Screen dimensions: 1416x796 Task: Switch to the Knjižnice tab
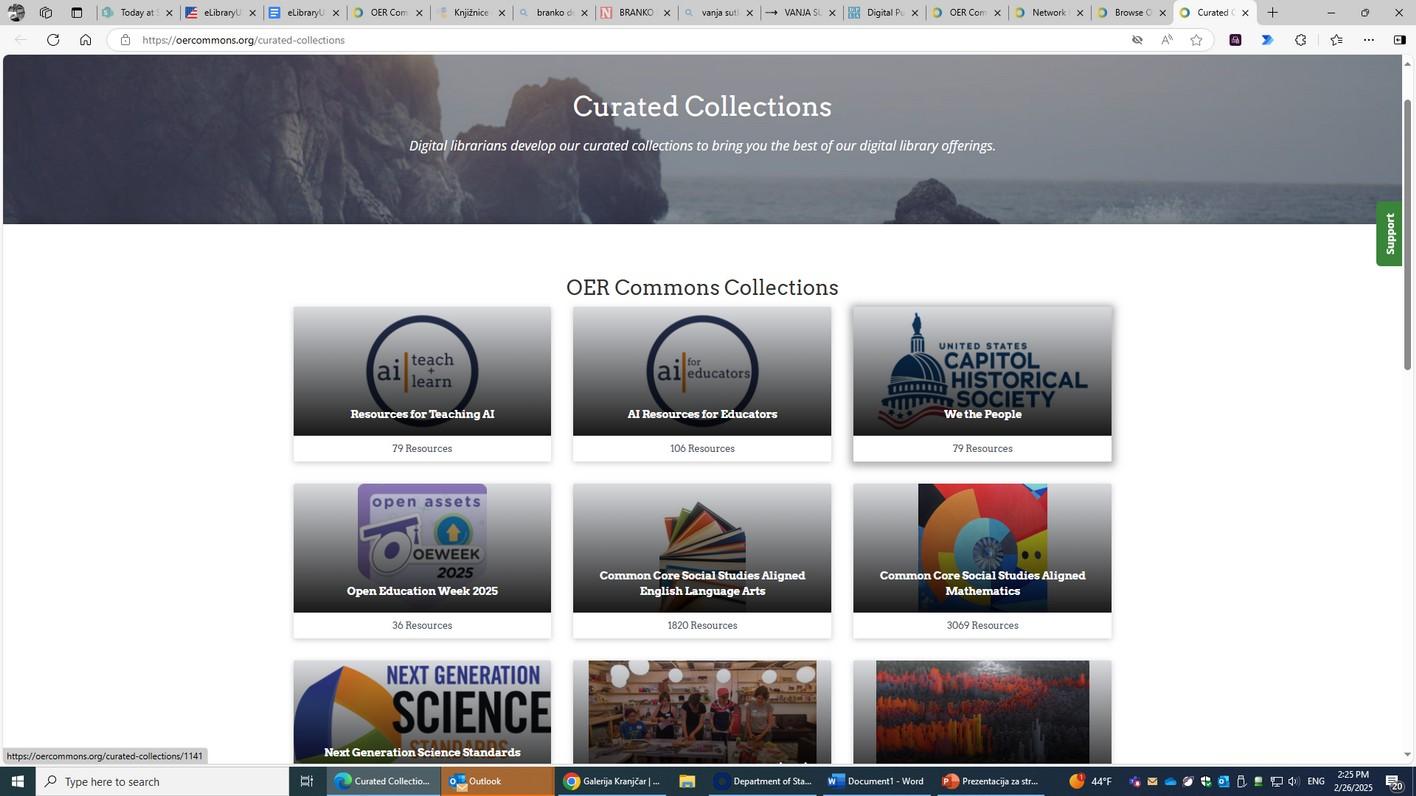point(470,13)
